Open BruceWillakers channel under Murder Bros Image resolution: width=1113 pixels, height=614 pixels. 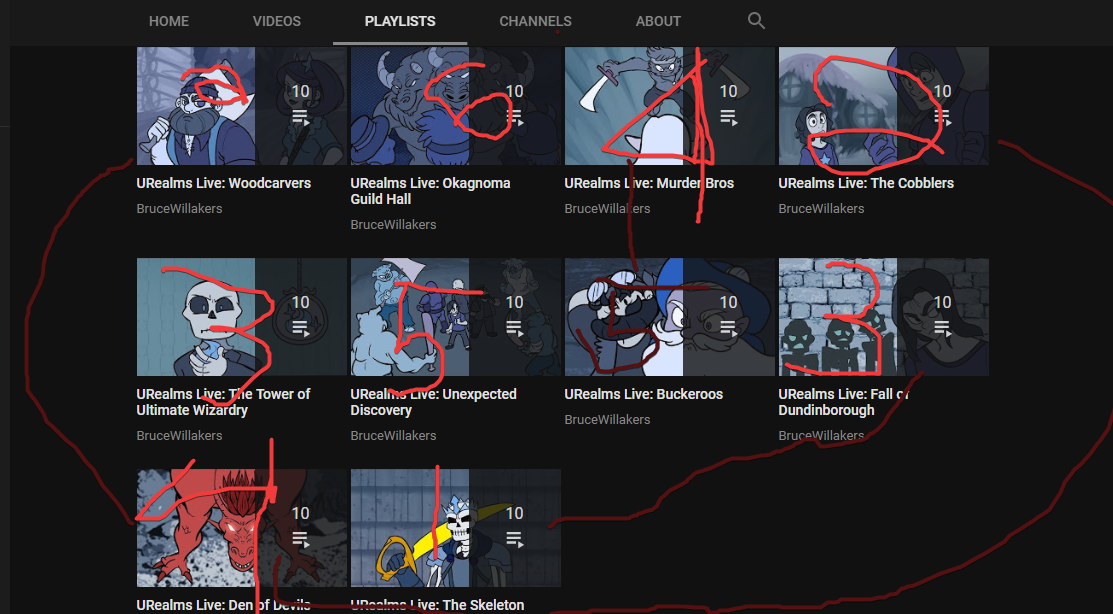pyautogui.click(x=608, y=209)
